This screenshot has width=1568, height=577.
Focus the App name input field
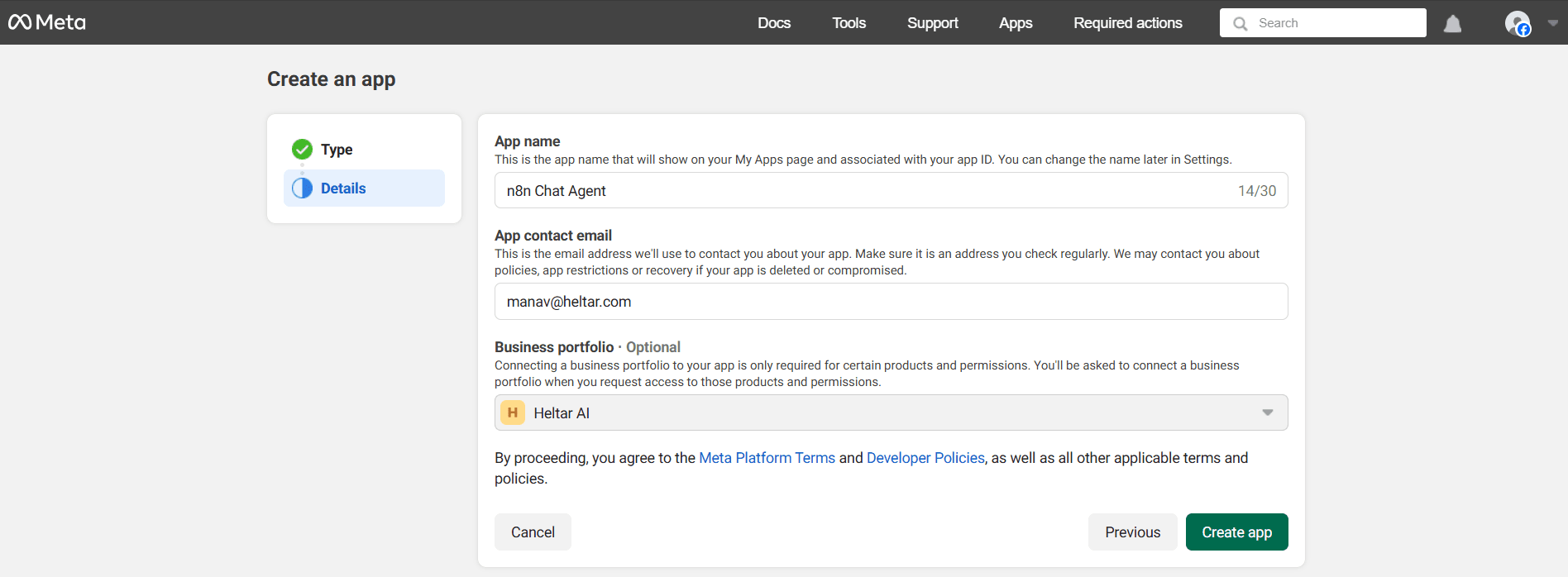(x=868, y=191)
